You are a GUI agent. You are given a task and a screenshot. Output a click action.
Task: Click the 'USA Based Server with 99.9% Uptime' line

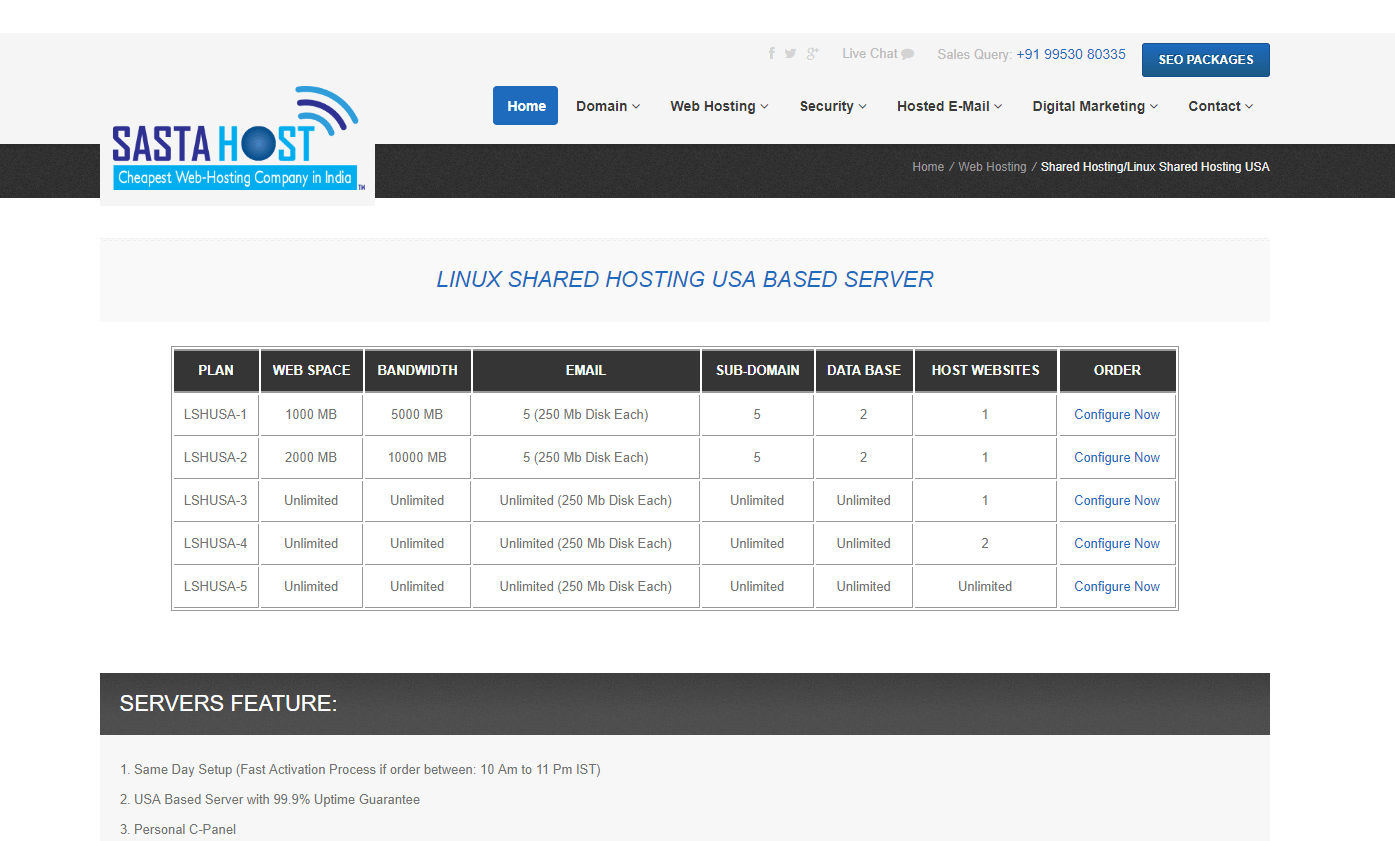270,800
